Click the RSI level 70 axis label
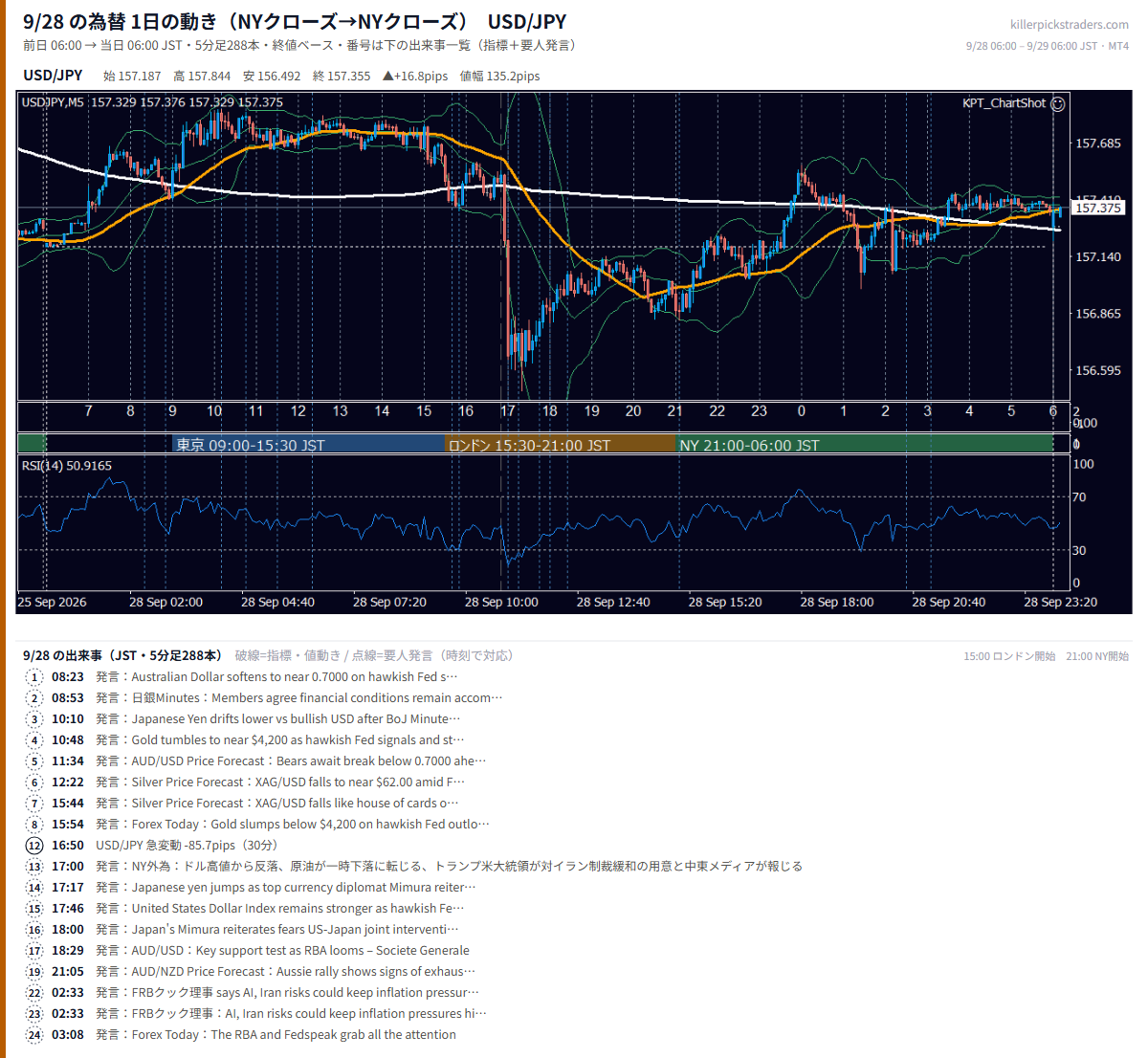 click(x=1079, y=497)
